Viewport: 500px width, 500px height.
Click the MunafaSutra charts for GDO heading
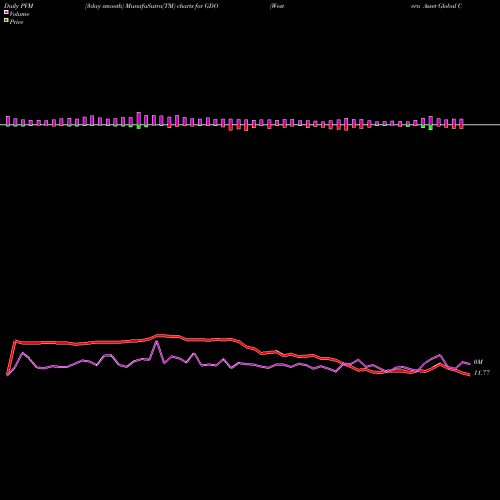152,6
